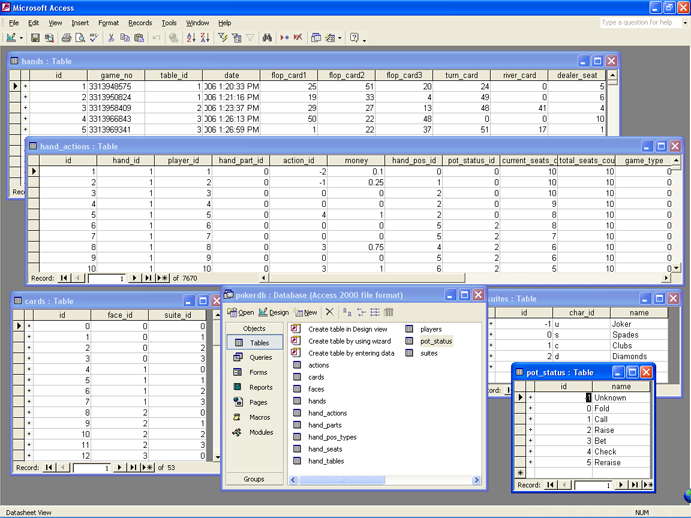Screen dimensions: 691x518
Task: Switch pokerdb window to Details view icon
Action: (388, 312)
